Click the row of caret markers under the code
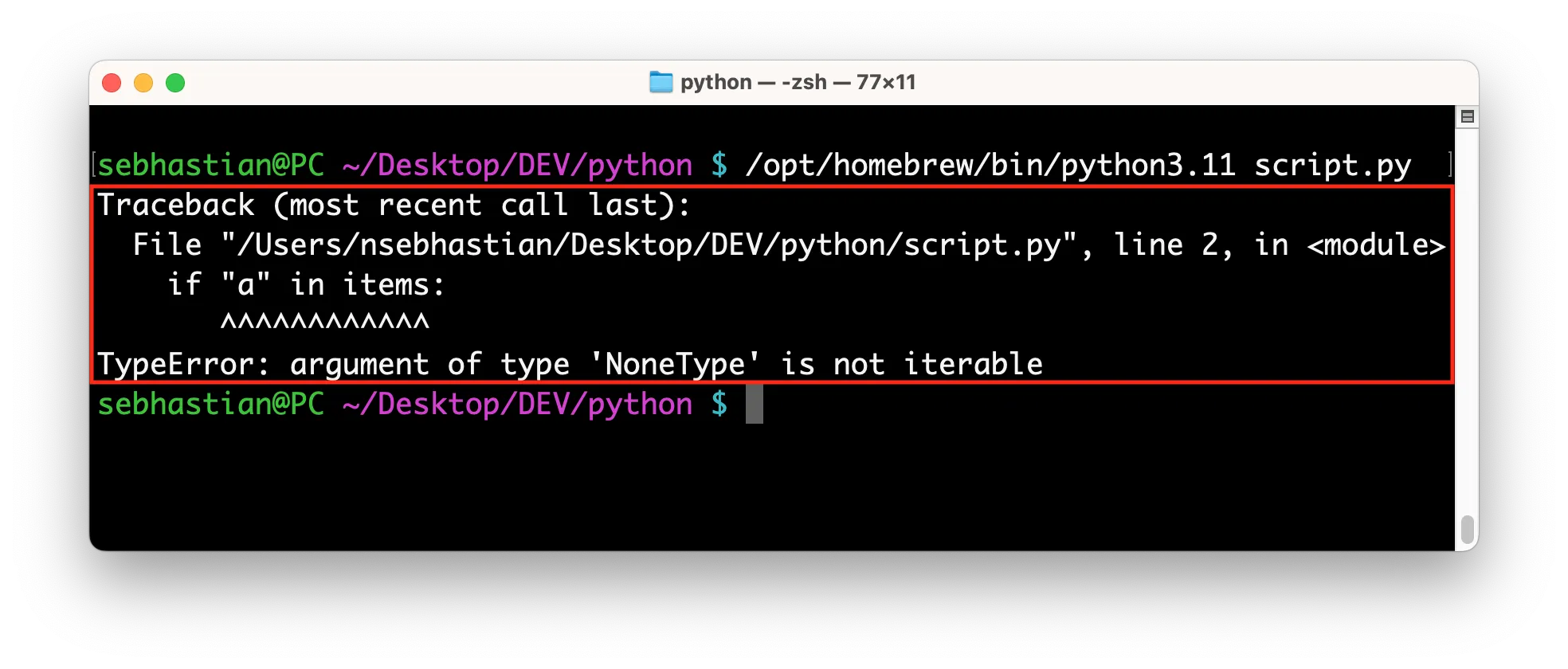The width and height of the screenshot is (1568, 669). click(325, 322)
